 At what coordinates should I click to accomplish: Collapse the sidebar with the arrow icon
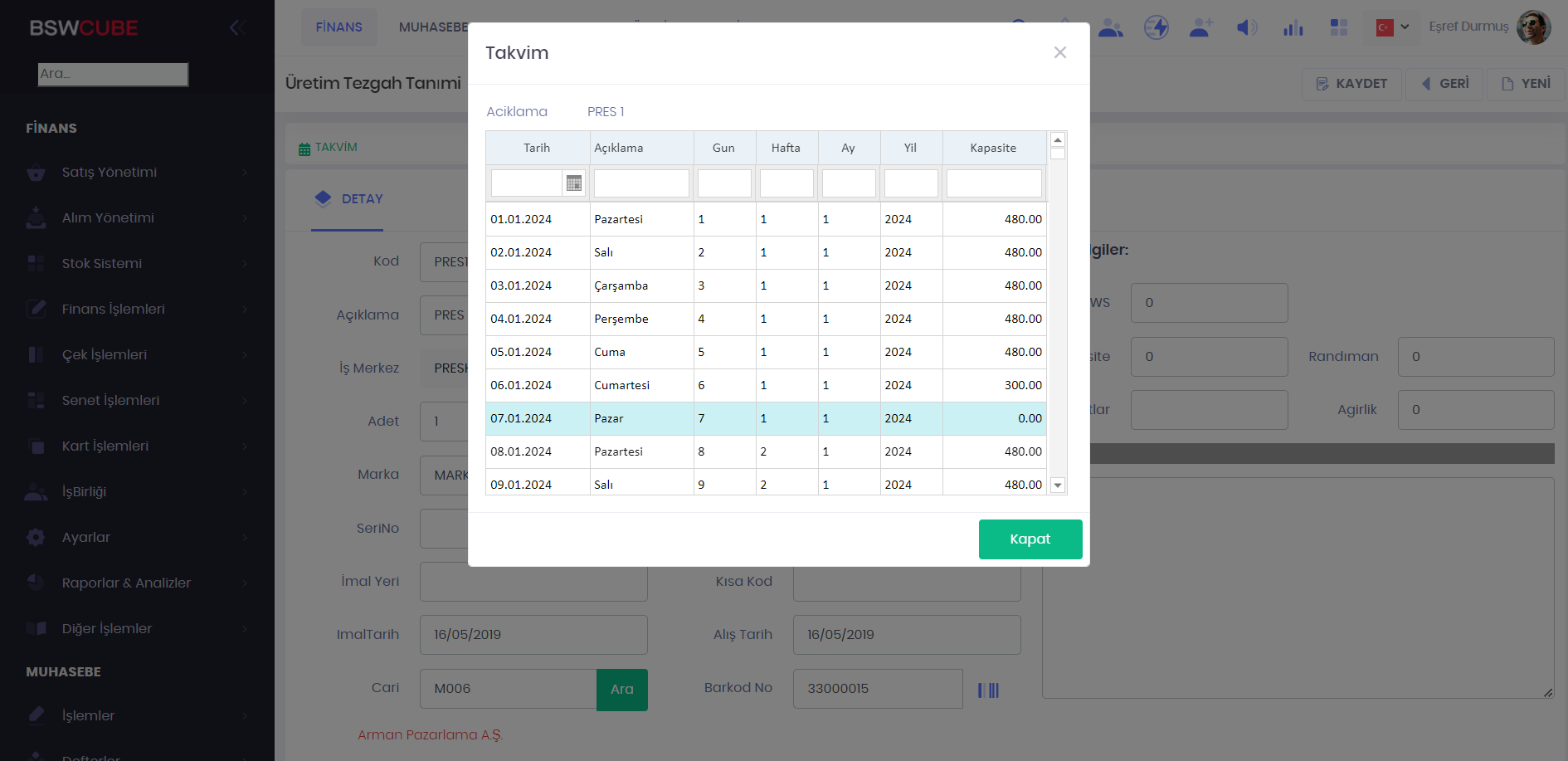point(236,28)
